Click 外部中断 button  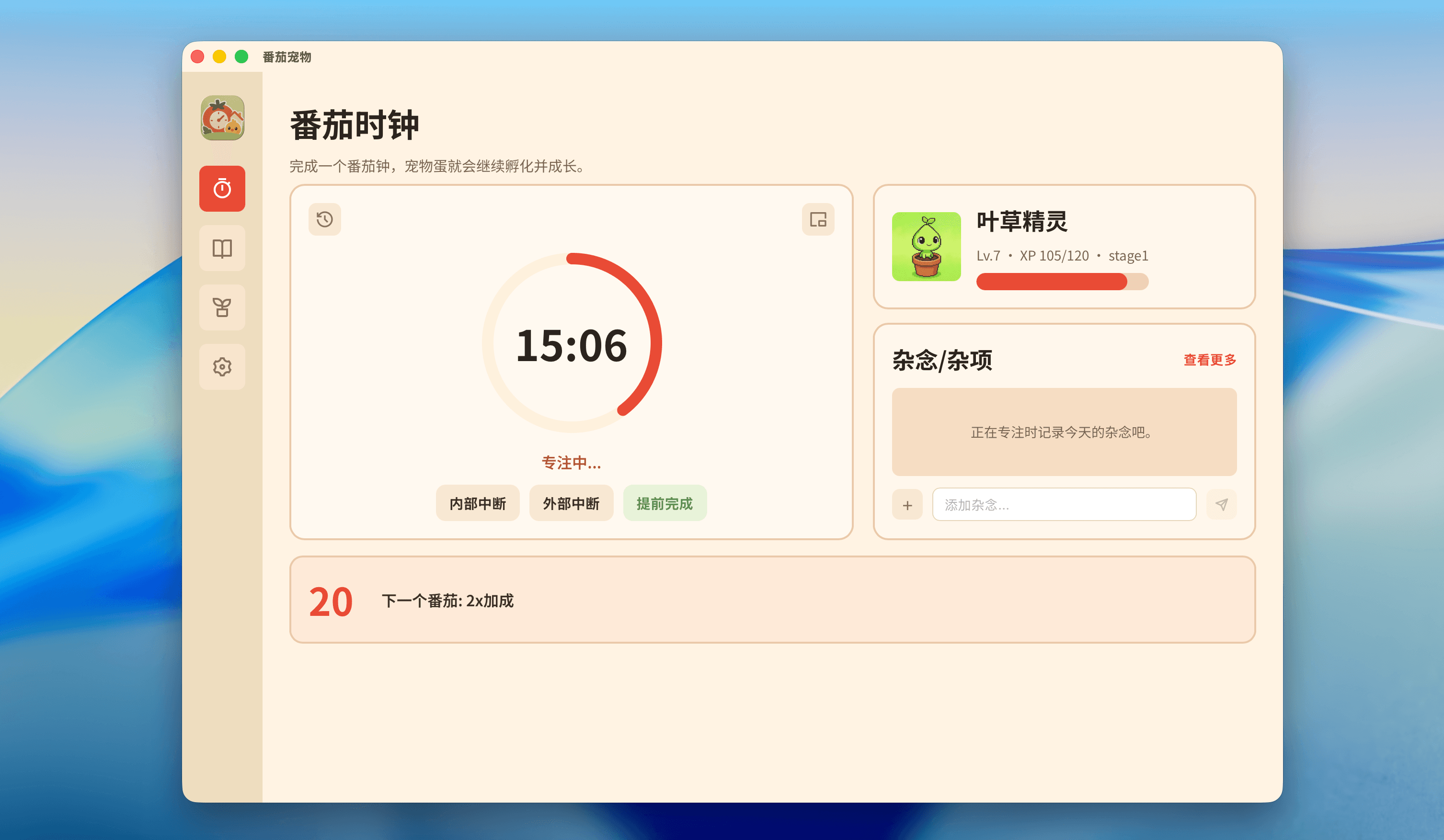pyautogui.click(x=571, y=503)
